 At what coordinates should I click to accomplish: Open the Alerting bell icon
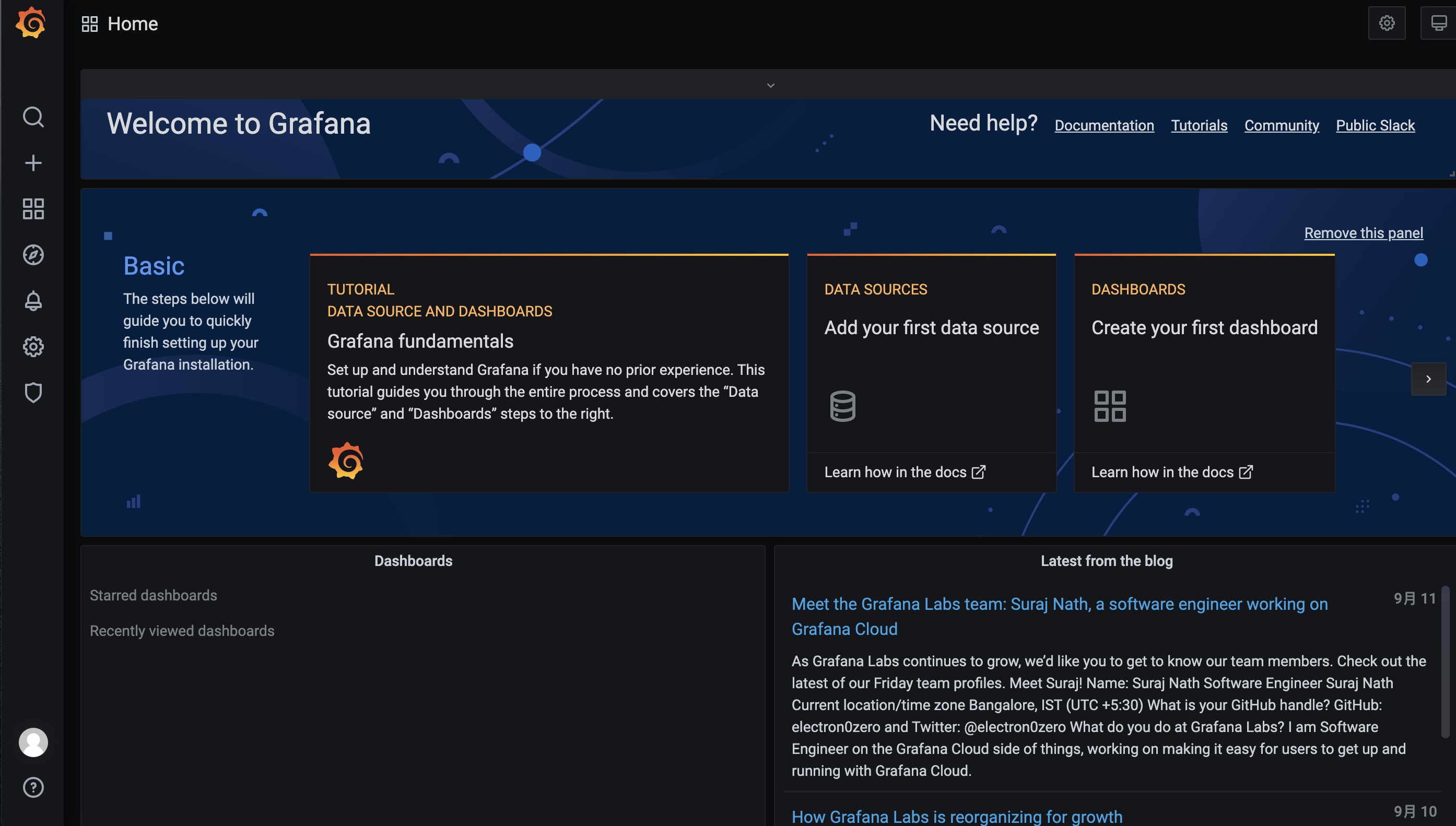pyautogui.click(x=33, y=301)
